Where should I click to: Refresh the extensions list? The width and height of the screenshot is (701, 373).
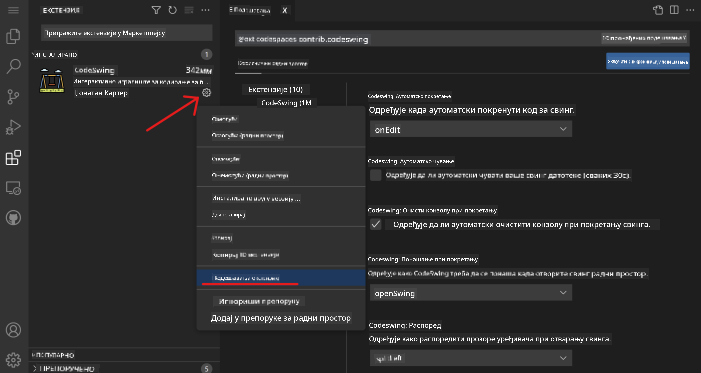point(173,10)
